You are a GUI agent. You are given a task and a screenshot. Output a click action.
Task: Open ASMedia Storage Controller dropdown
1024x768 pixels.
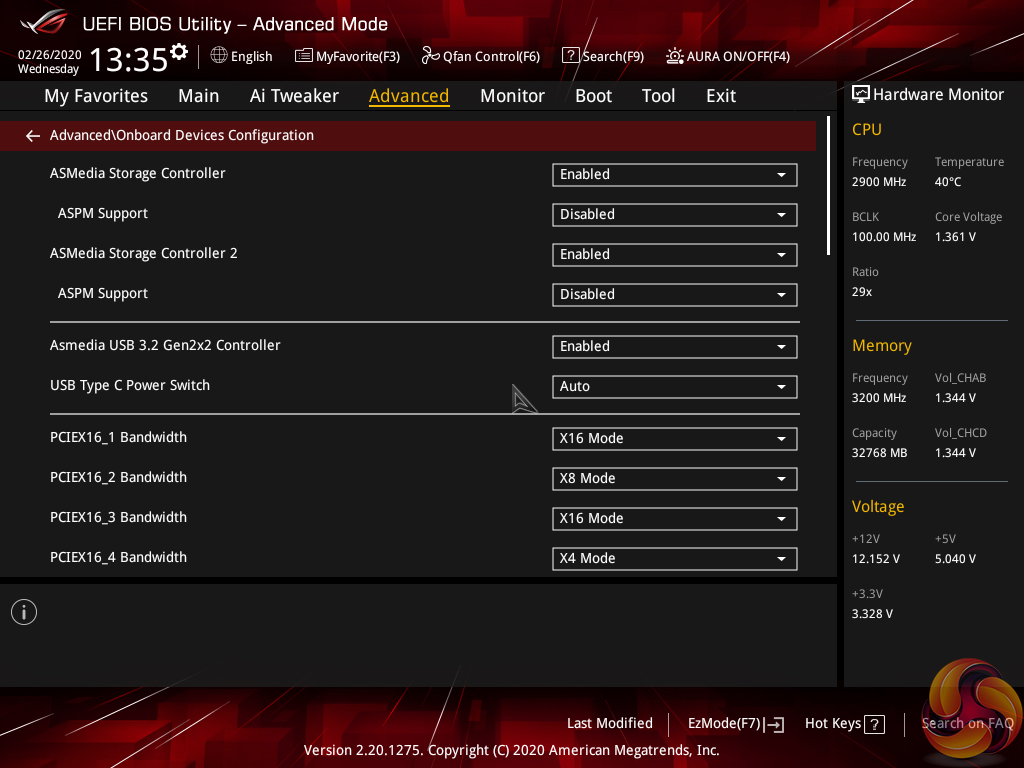[674, 174]
